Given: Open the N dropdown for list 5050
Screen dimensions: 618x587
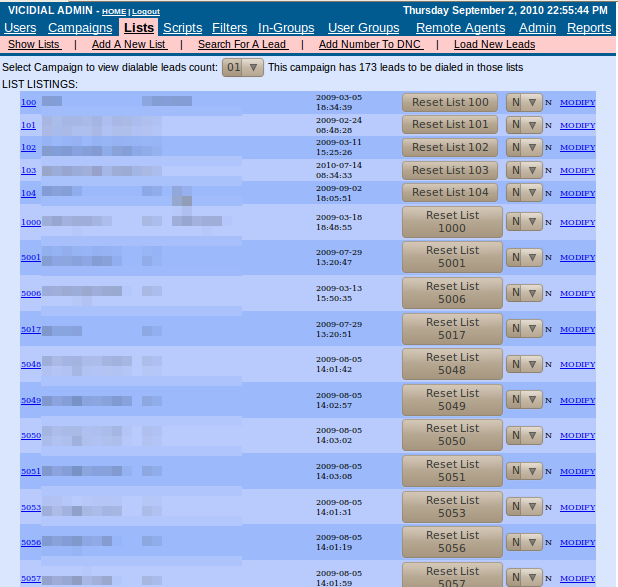Looking at the screenshot, I should coord(524,435).
